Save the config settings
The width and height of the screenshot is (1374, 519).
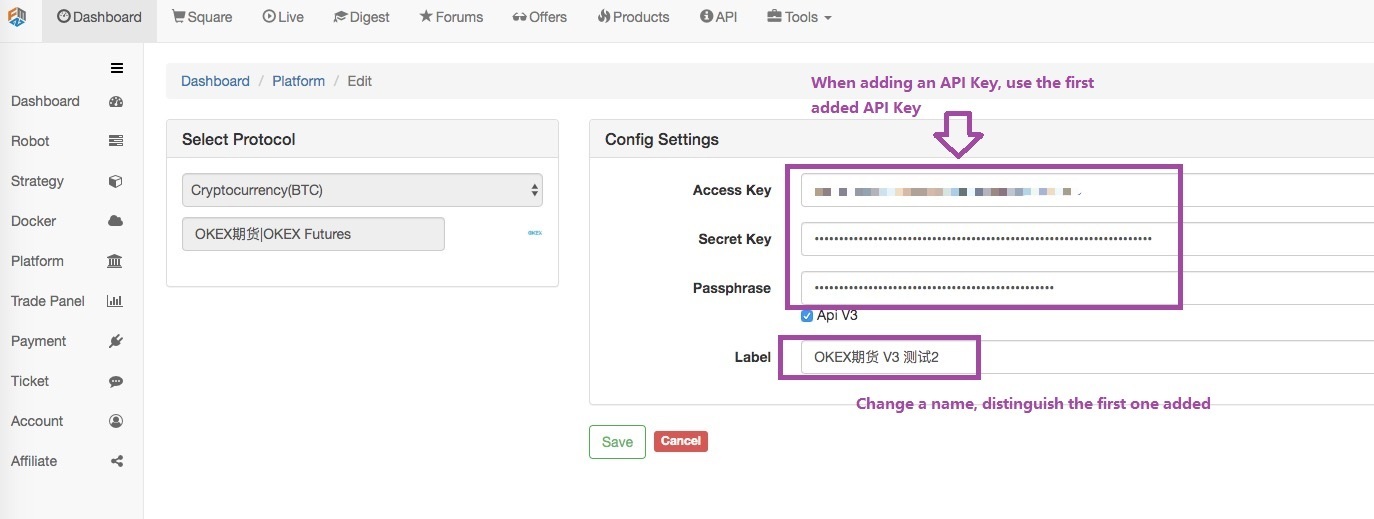click(x=617, y=442)
